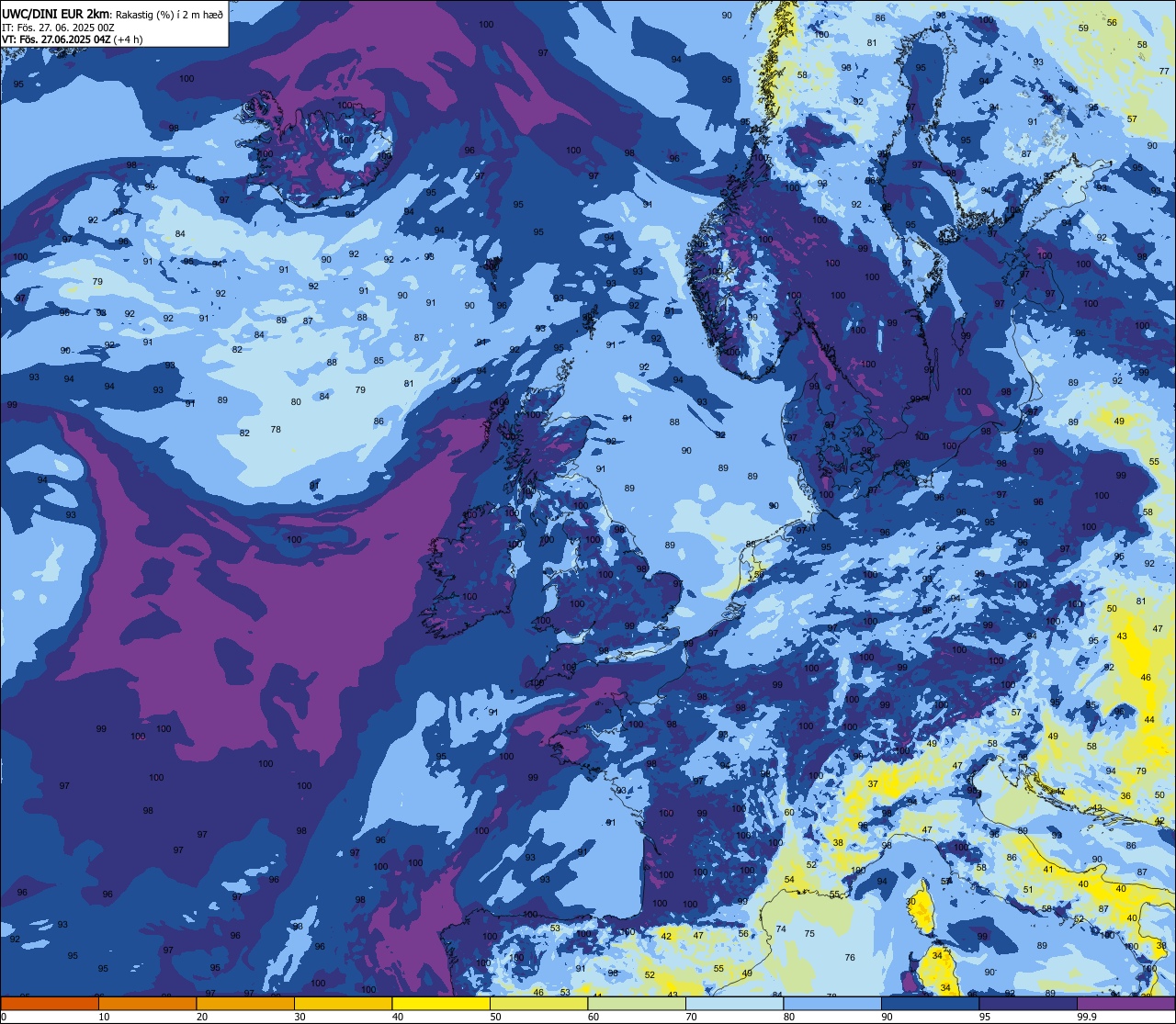Click the humidity value "41" on the map
This screenshot has width=1176, height=1024.
pyautogui.click(x=1048, y=870)
